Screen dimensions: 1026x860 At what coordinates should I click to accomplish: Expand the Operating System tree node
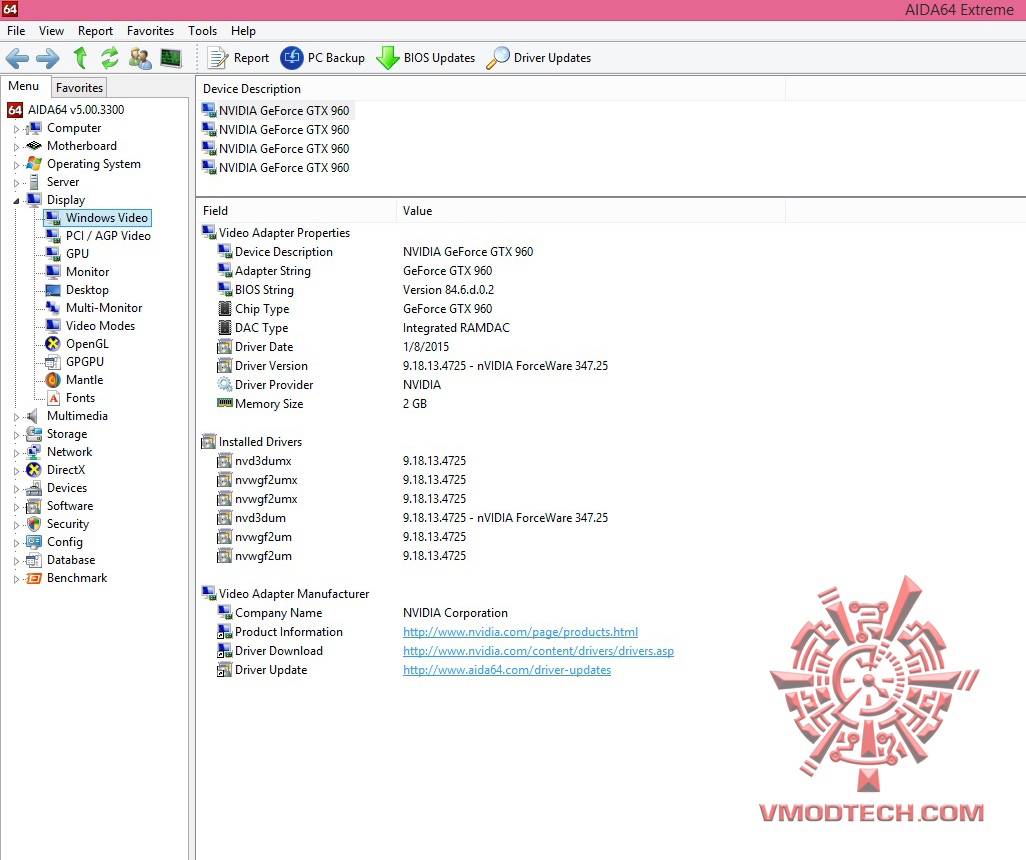(17, 165)
